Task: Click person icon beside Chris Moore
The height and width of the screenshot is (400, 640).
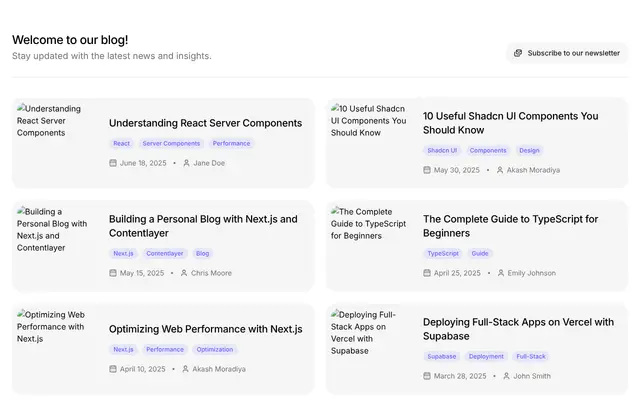Action: click(x=184, y=273)
